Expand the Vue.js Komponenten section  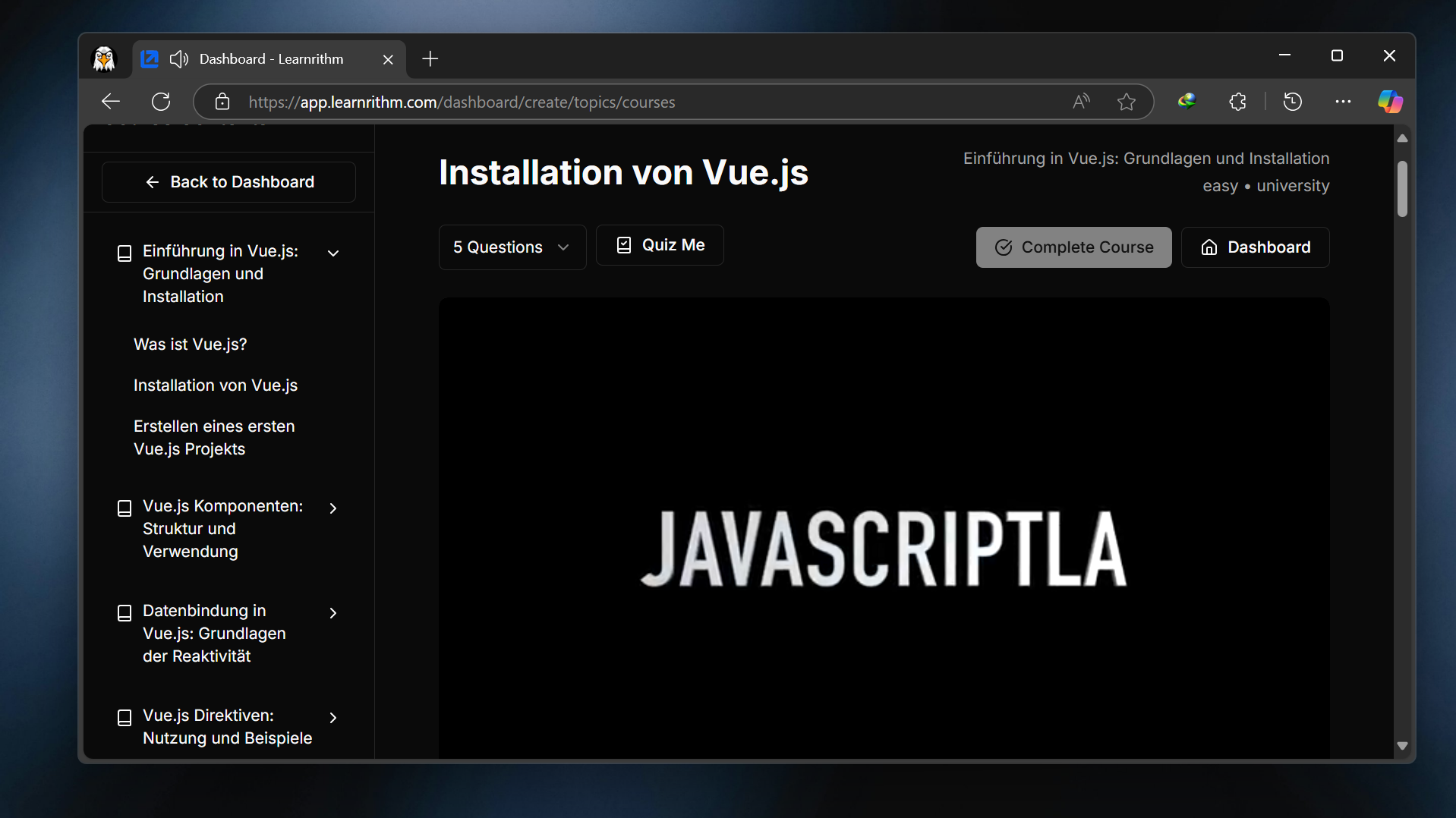pos(332,508)
